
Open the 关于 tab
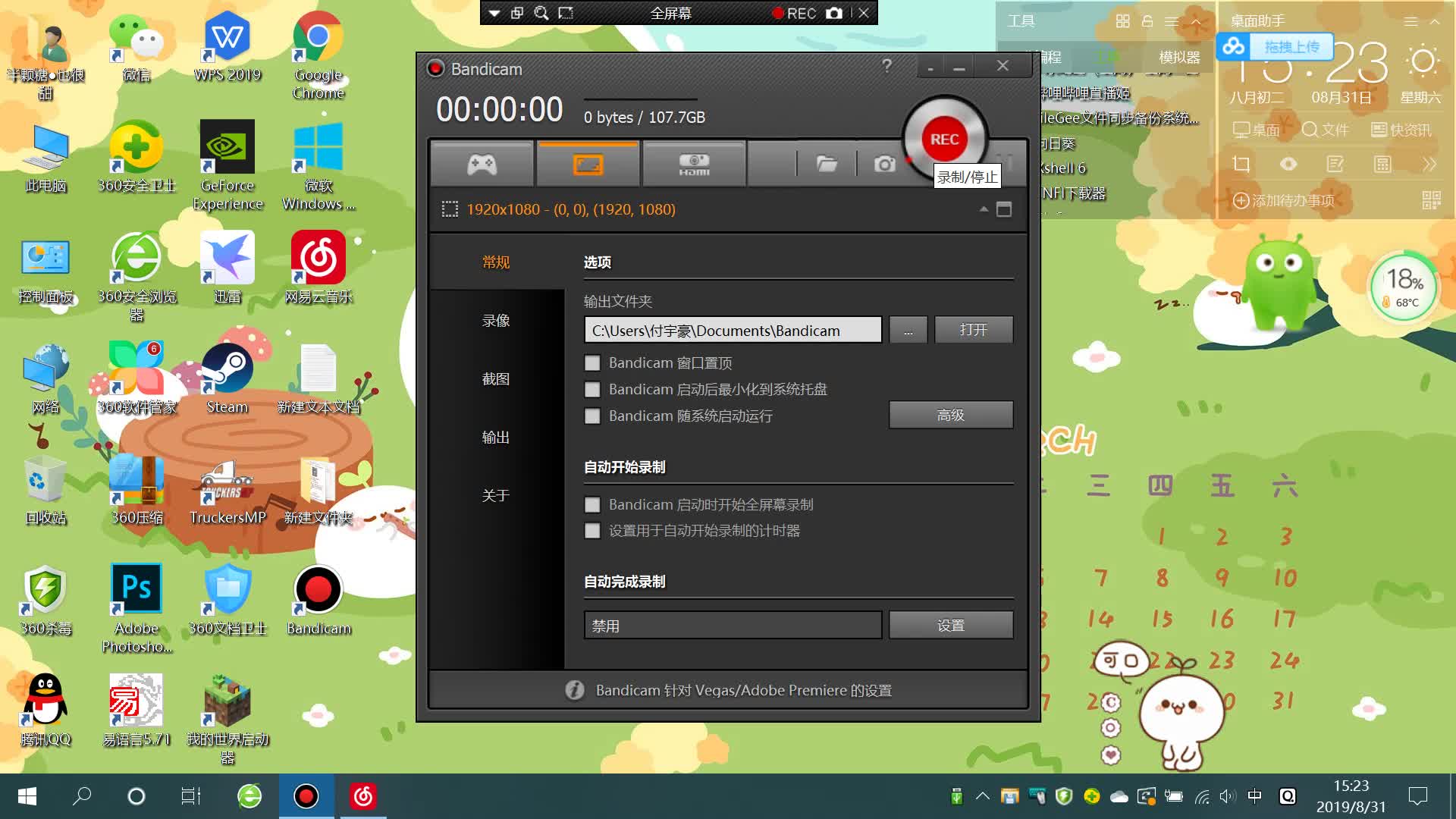pyautogui.click(x=496, y=496)
